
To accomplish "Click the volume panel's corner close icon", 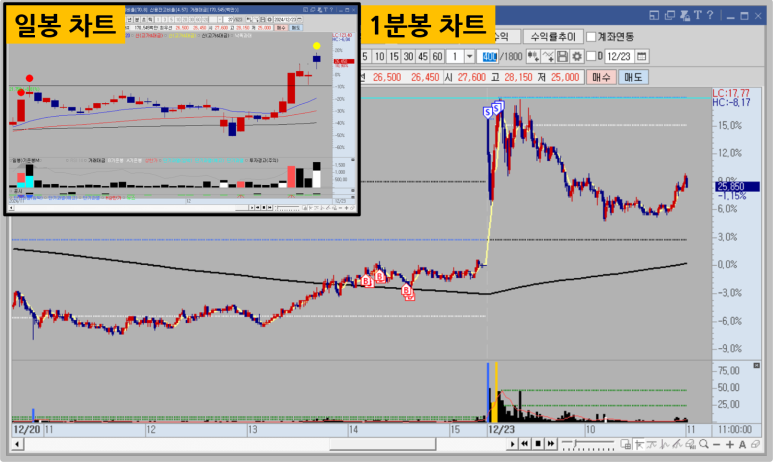I will coord(757,365).
